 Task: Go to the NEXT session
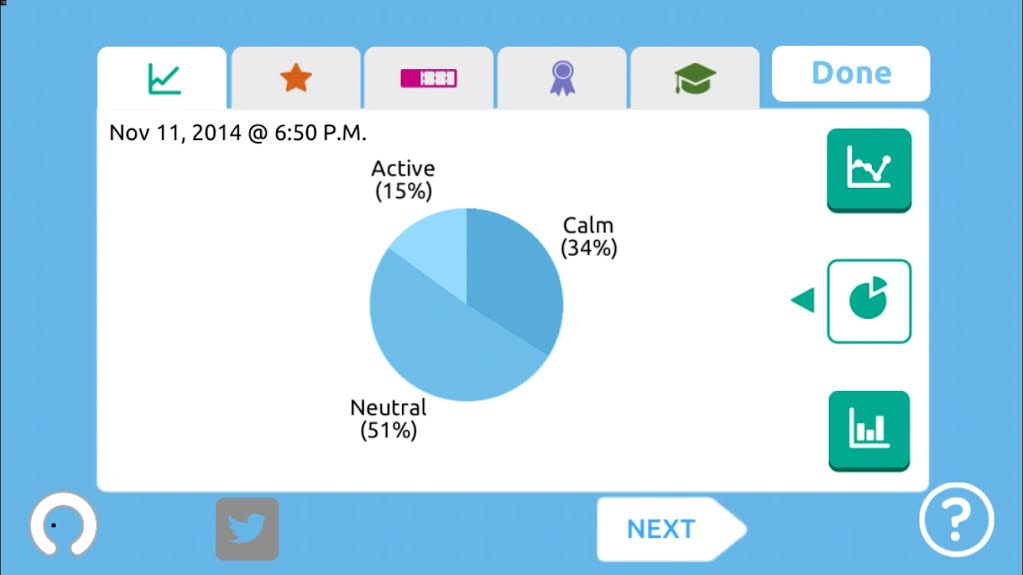click(671, 529)
